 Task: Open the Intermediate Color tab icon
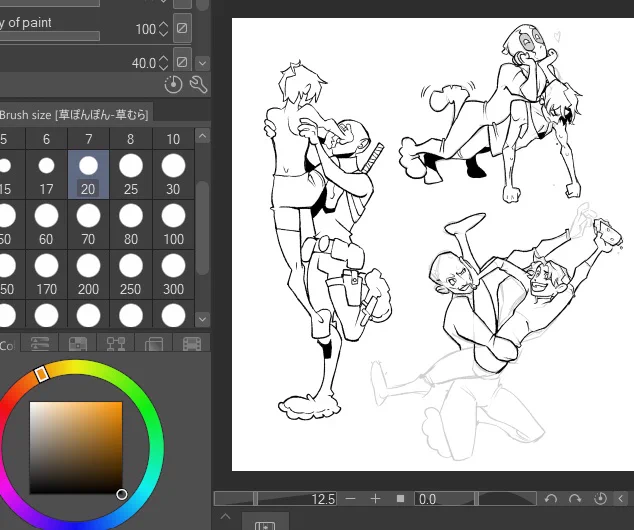click(x=116, y=343)
